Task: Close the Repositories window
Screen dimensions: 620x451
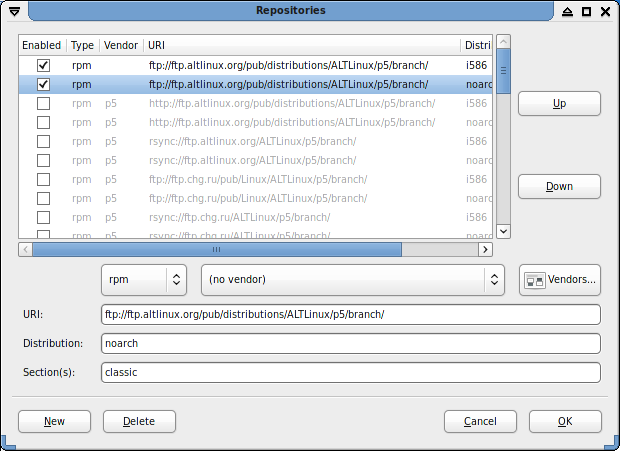Action: pos(605,12)
